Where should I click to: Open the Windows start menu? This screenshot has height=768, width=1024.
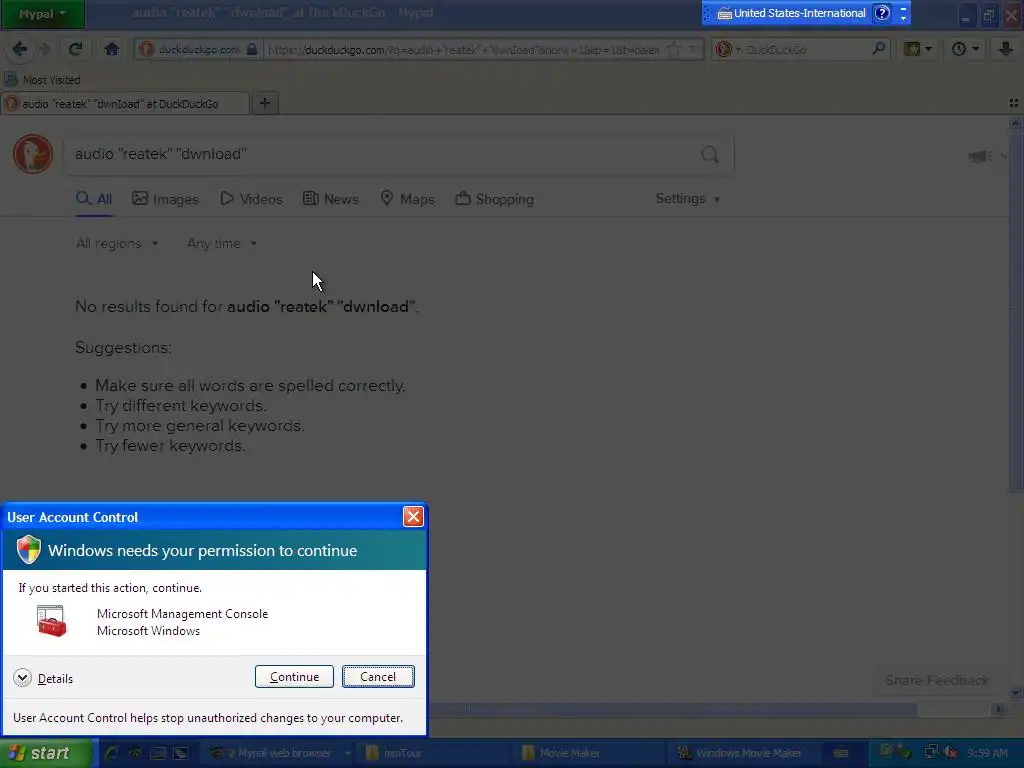point(46,753)
